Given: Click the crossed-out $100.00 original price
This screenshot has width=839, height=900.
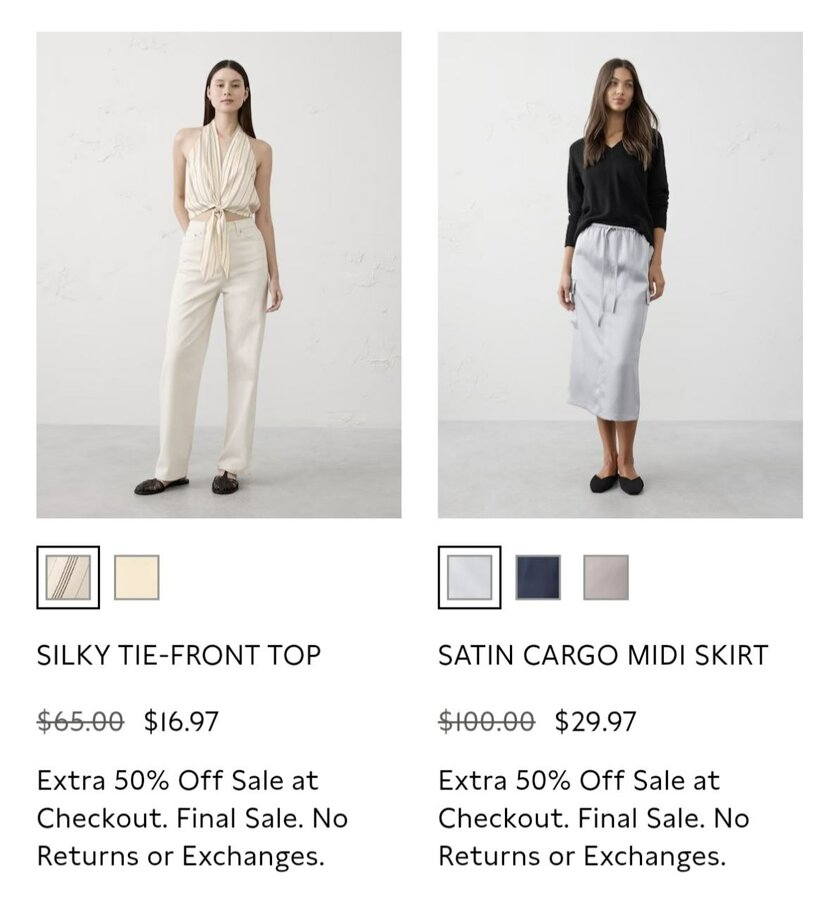Looking at the screenshot, I should point(487,721).
